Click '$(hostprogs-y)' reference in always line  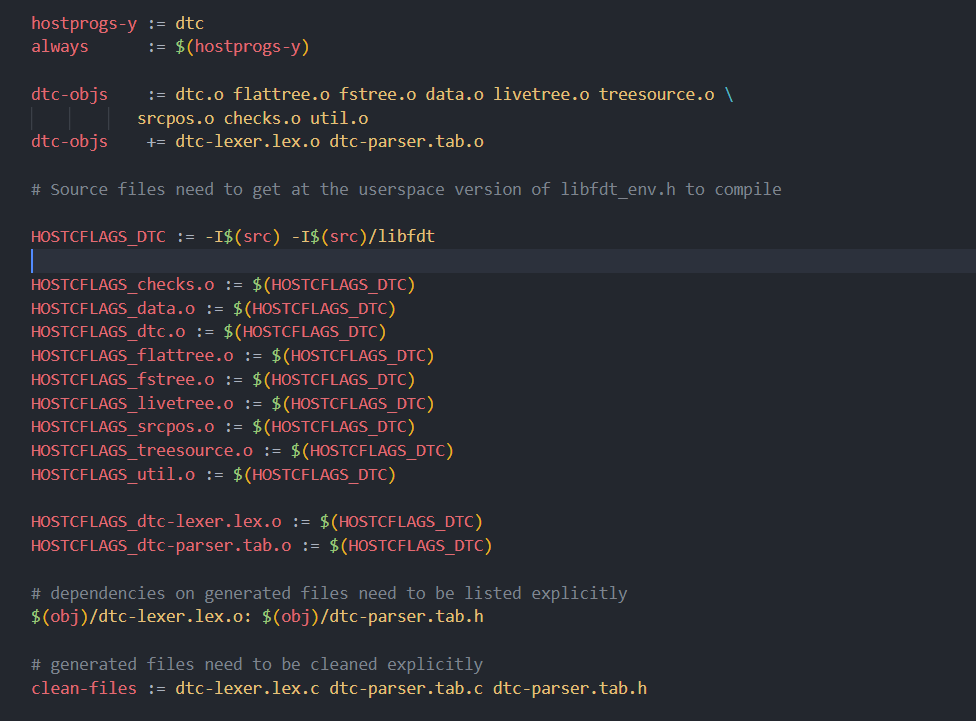(242, 47)
